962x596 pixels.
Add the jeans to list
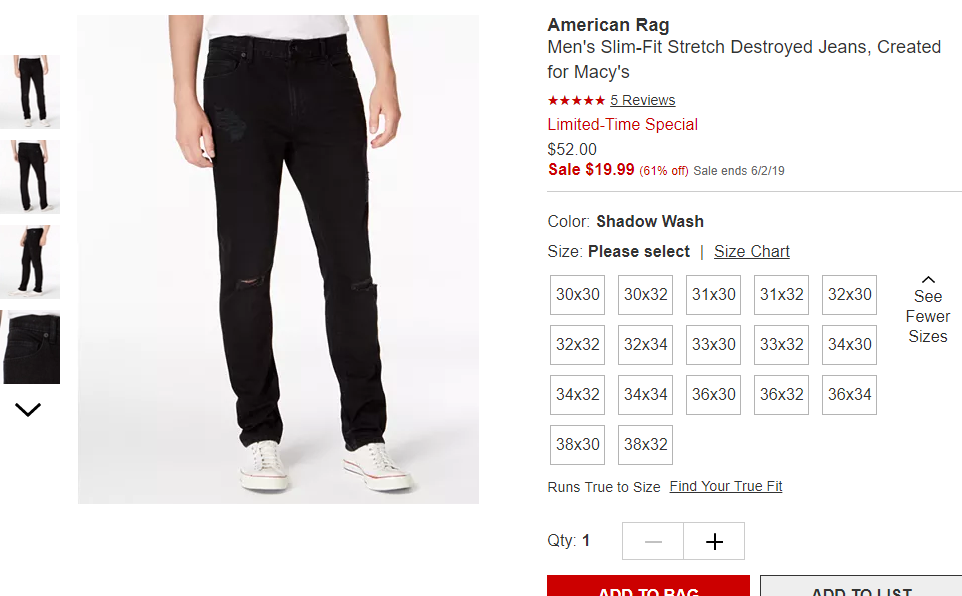[861, 586]
